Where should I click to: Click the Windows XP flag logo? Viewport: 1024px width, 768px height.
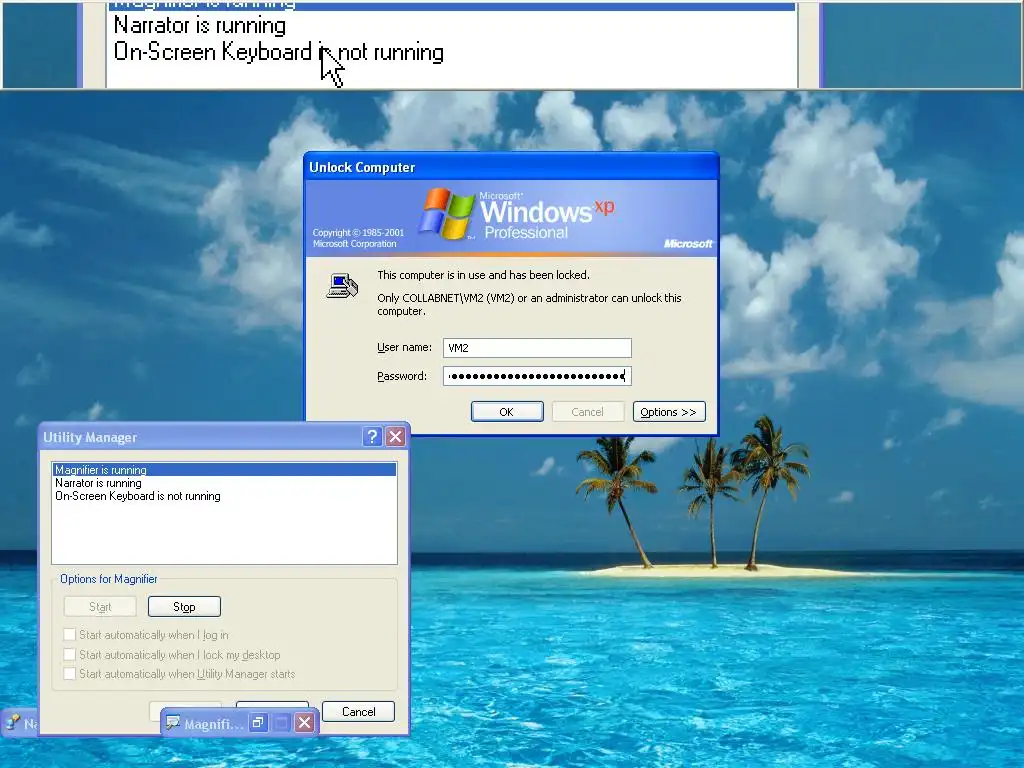(x=447, y=213)
